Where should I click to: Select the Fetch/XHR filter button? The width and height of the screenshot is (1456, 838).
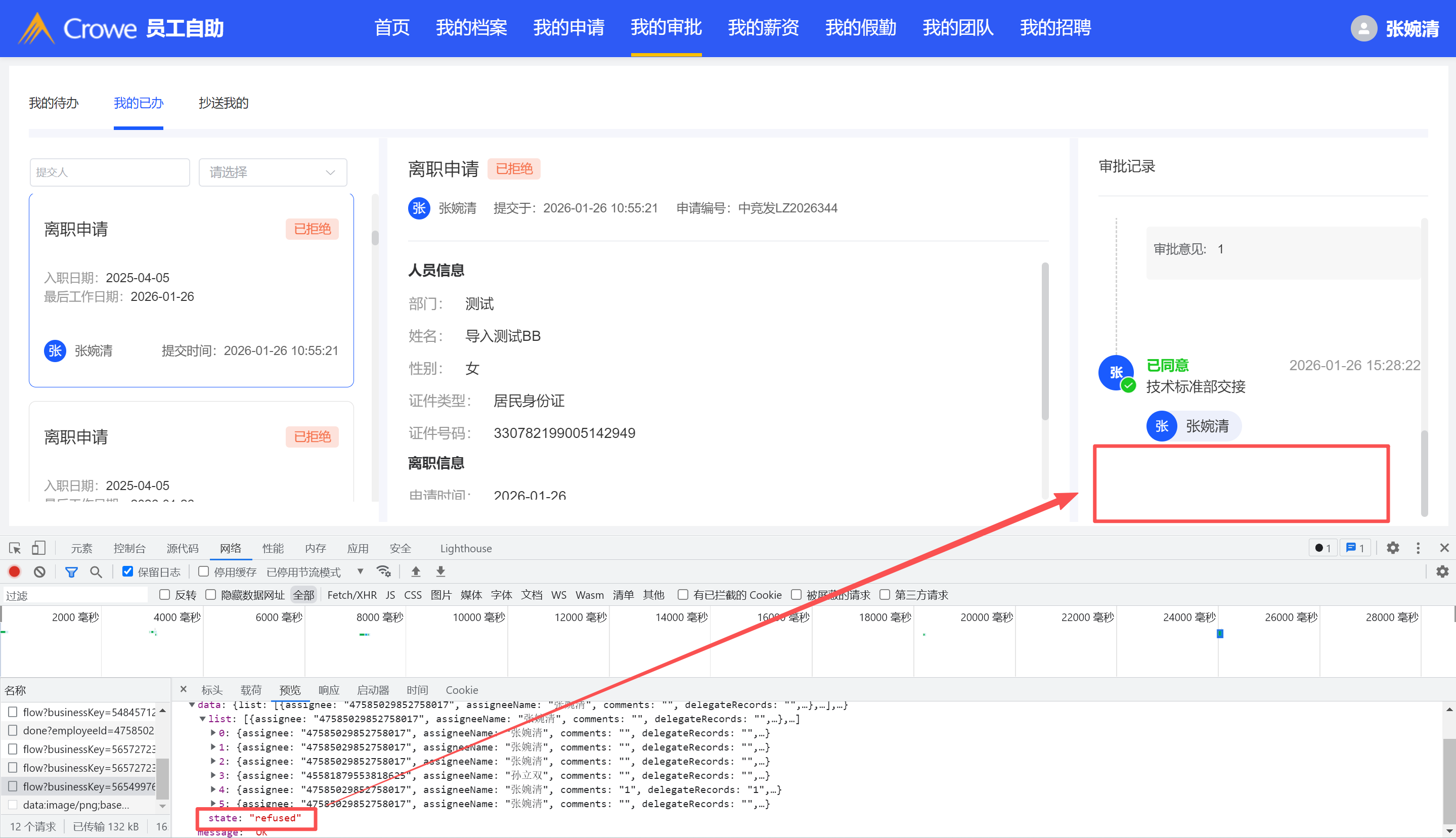click(351, 595)
